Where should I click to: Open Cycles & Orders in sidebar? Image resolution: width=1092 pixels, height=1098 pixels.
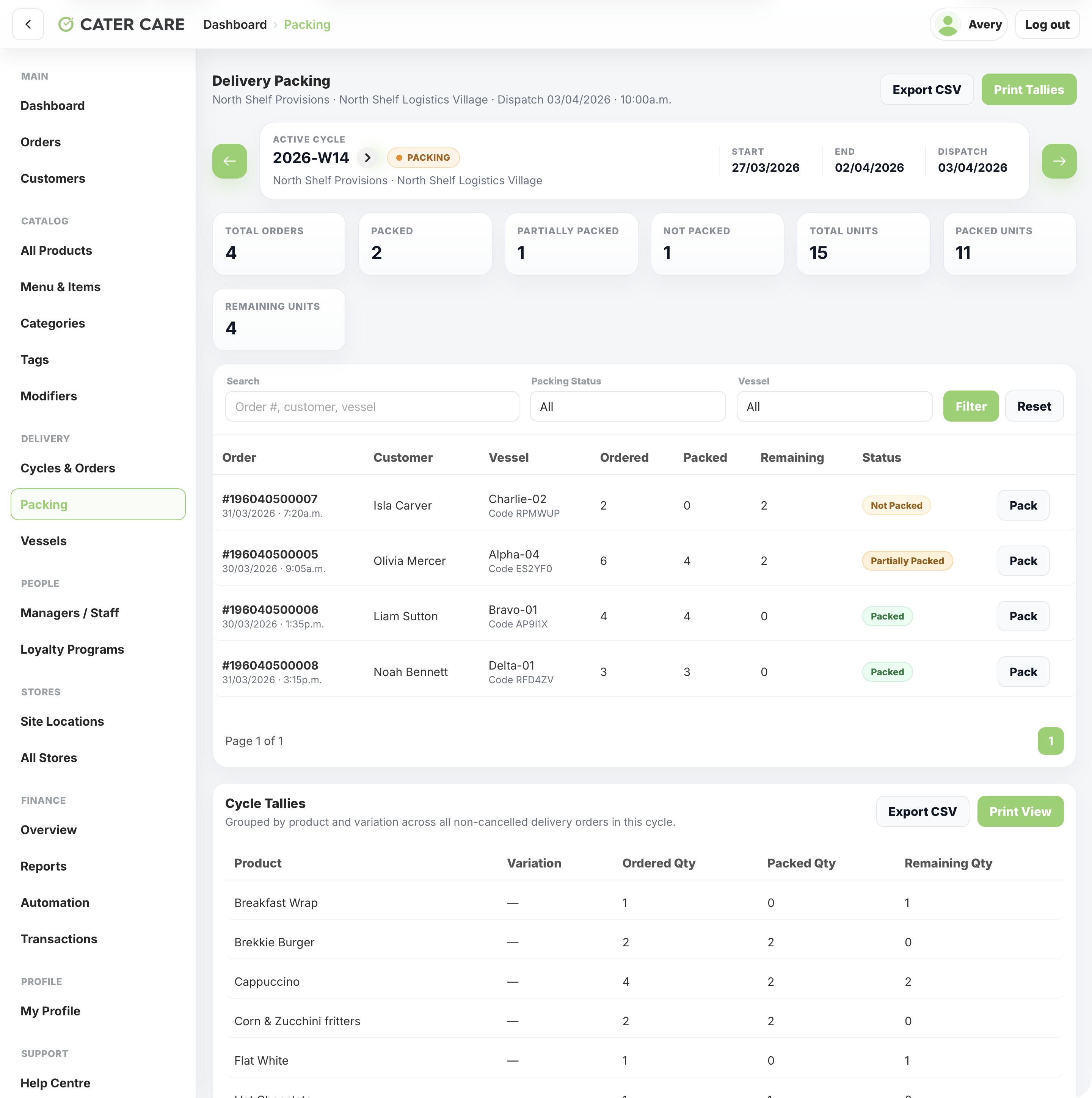67,468
